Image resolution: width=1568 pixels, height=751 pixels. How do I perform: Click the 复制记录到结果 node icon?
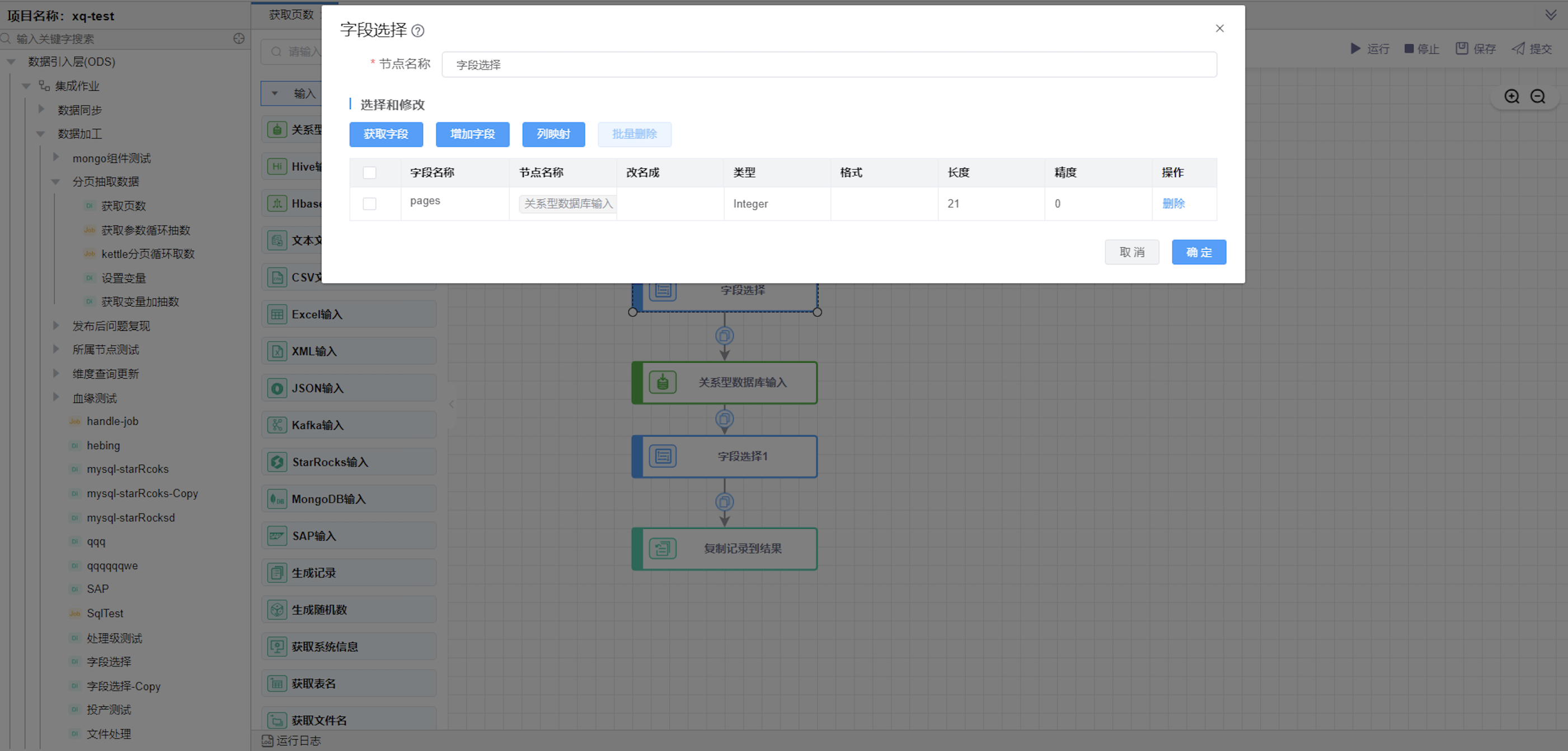click(662, 549)
